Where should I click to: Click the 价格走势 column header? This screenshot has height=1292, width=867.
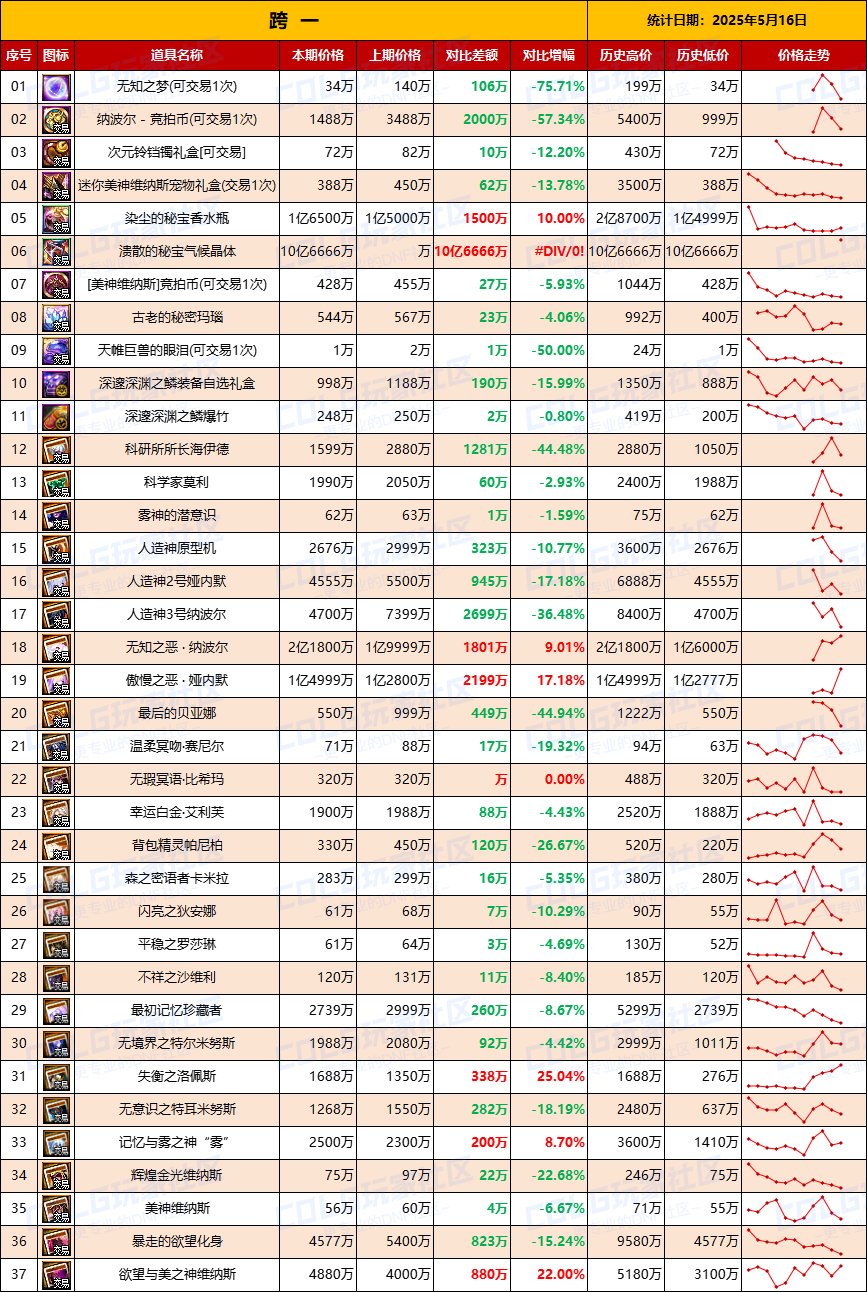804,55
